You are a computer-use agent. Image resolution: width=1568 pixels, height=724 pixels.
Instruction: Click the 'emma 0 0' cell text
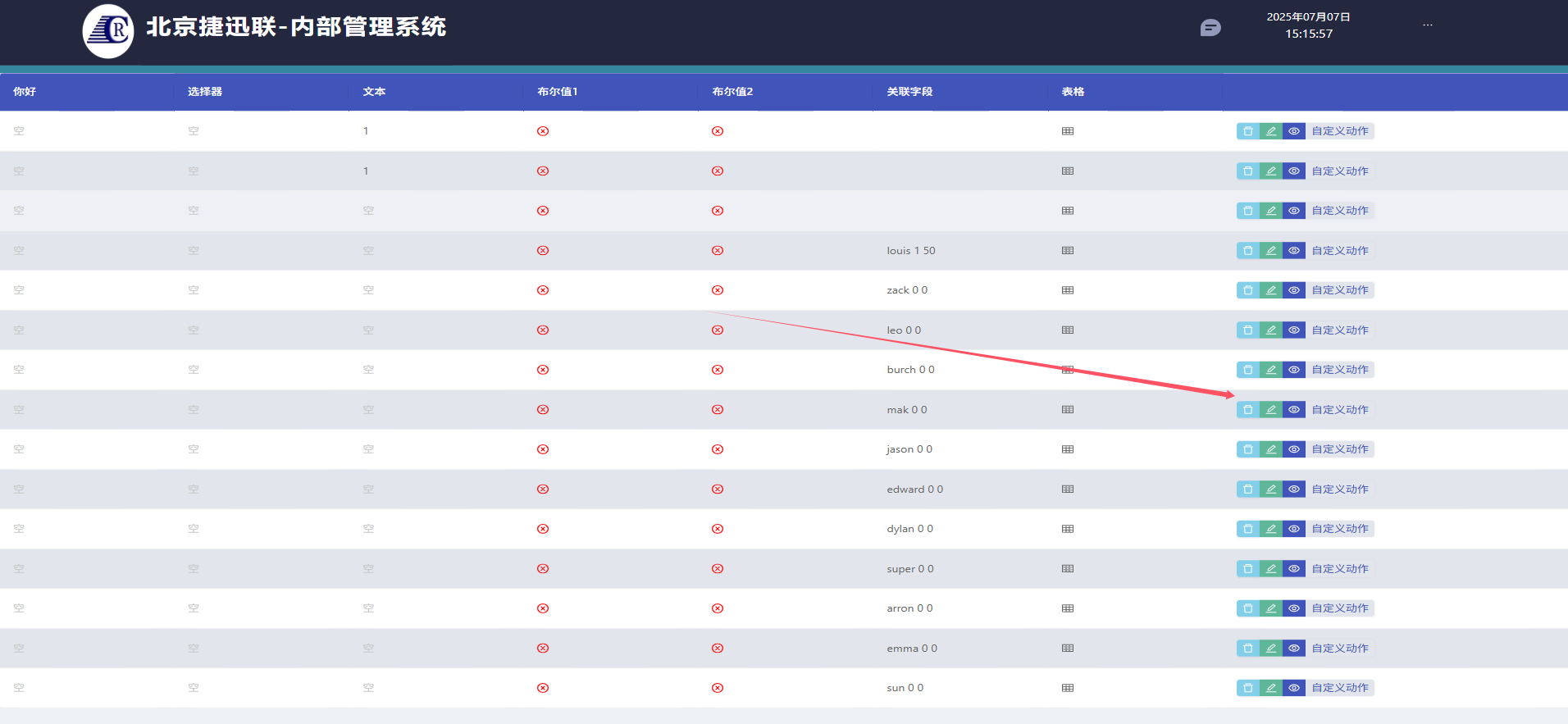912,649
